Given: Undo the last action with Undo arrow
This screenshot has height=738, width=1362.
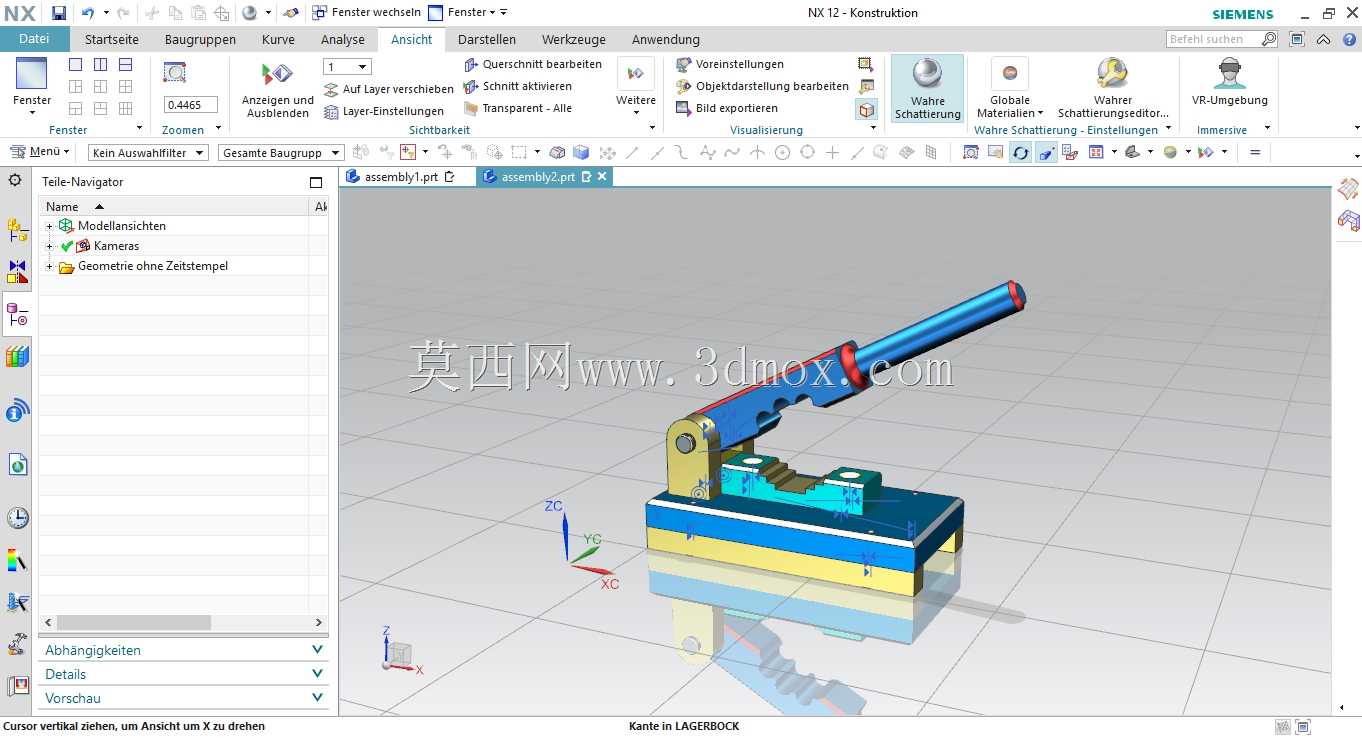Looking at the screenshot, I should [87, 13].
